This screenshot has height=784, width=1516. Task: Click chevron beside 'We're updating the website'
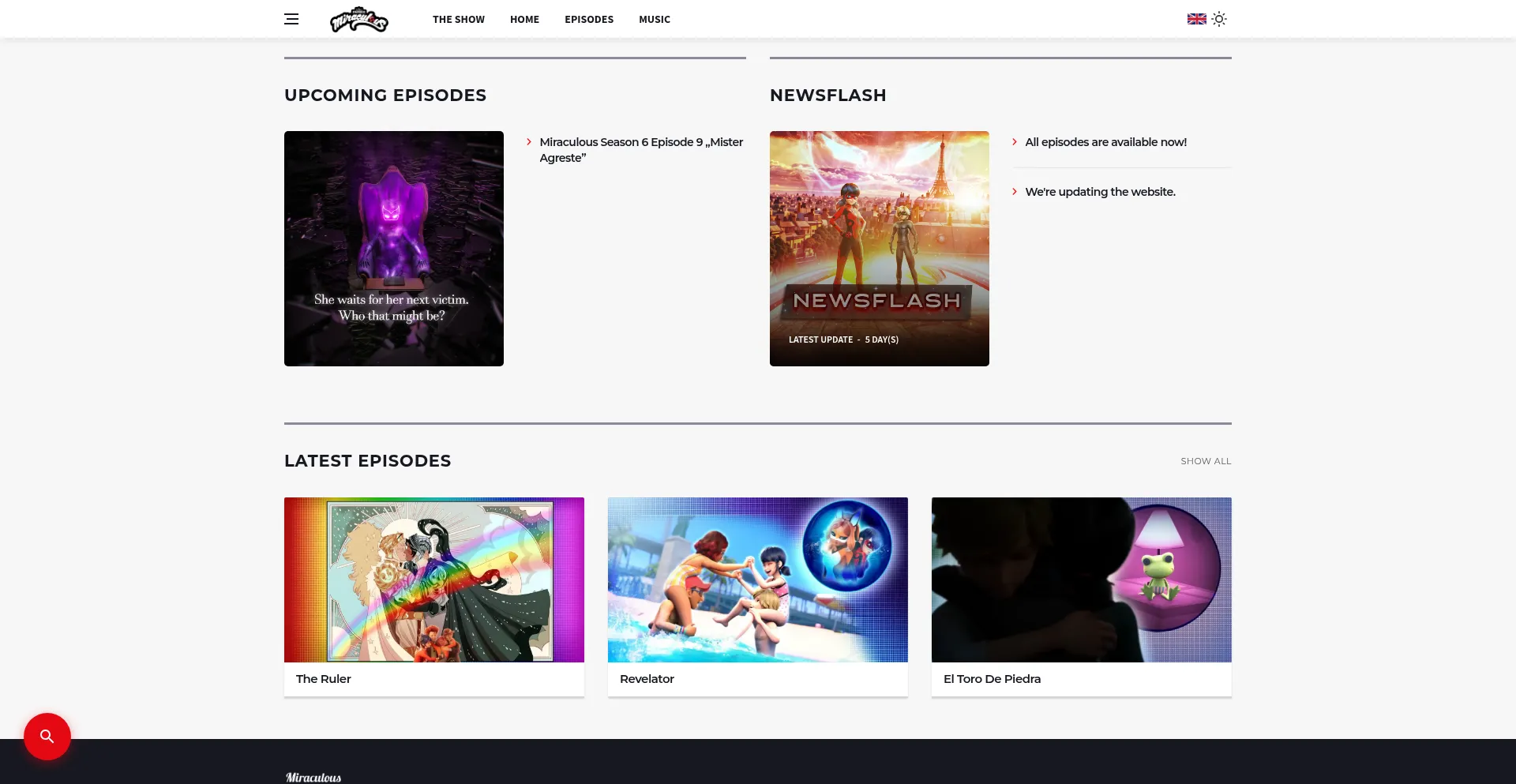click(1015, 192)
